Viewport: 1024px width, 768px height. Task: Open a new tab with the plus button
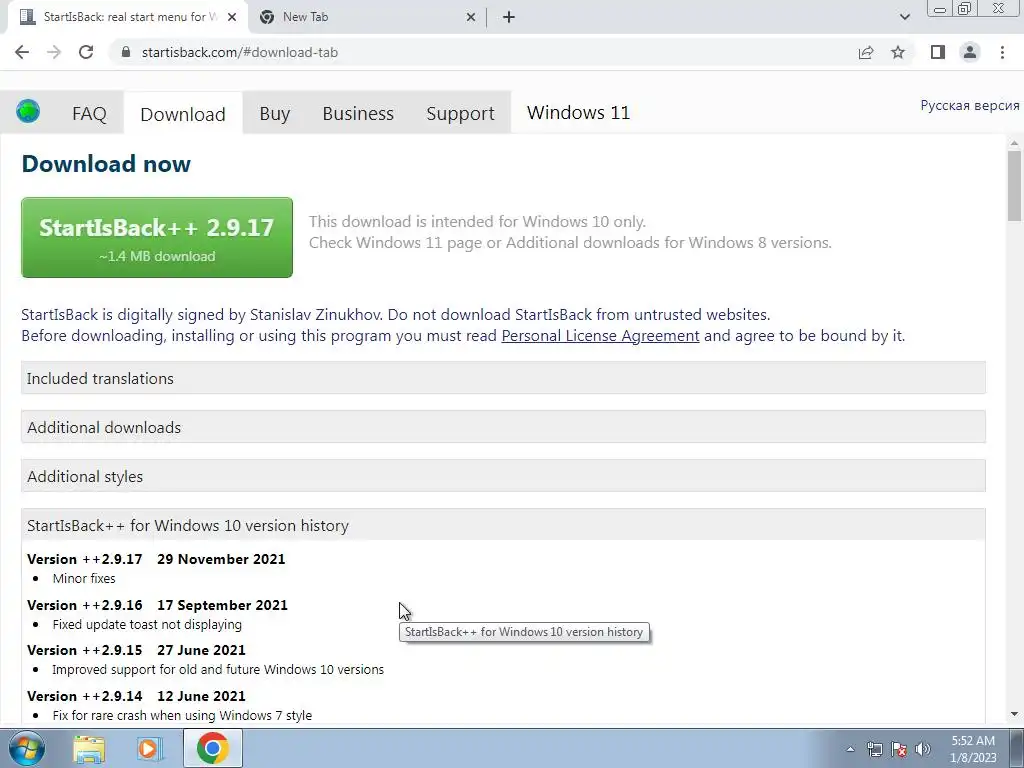[x=509, y=17]
